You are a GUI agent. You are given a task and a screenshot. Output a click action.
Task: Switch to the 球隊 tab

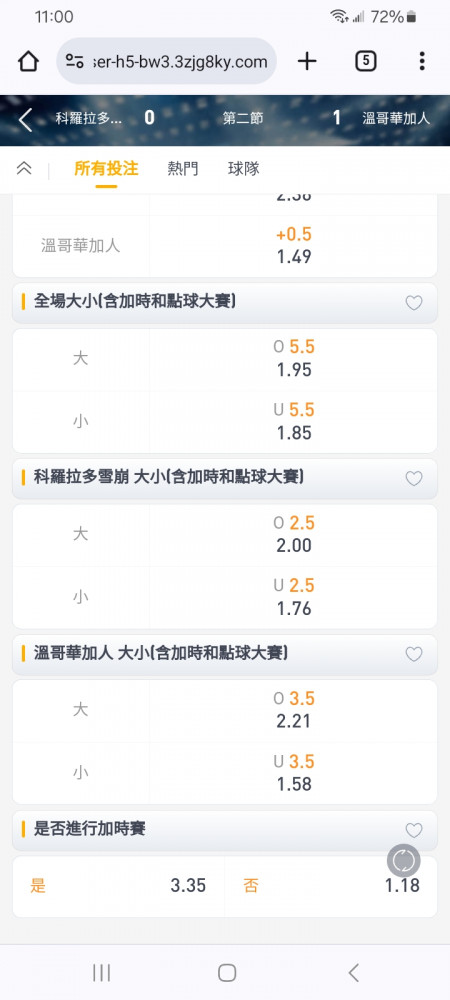pos(243,168)
